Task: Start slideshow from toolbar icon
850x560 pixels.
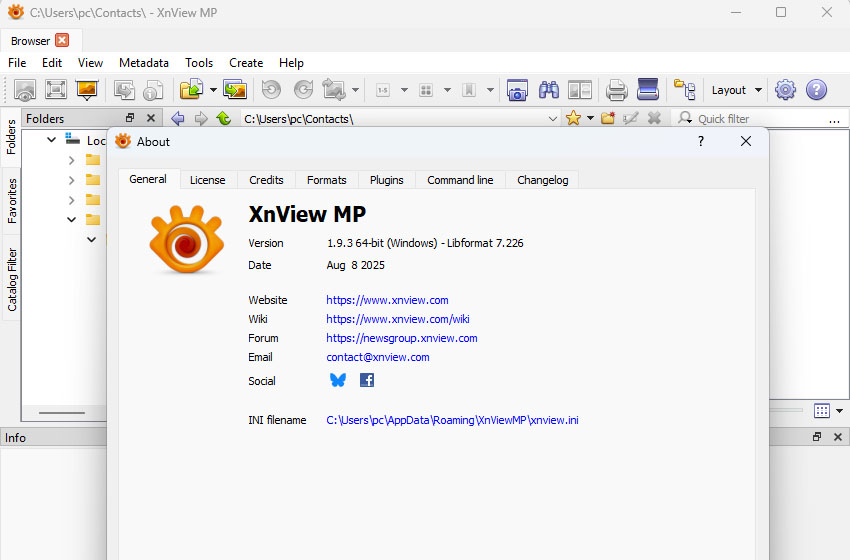Action: point(87,90)
